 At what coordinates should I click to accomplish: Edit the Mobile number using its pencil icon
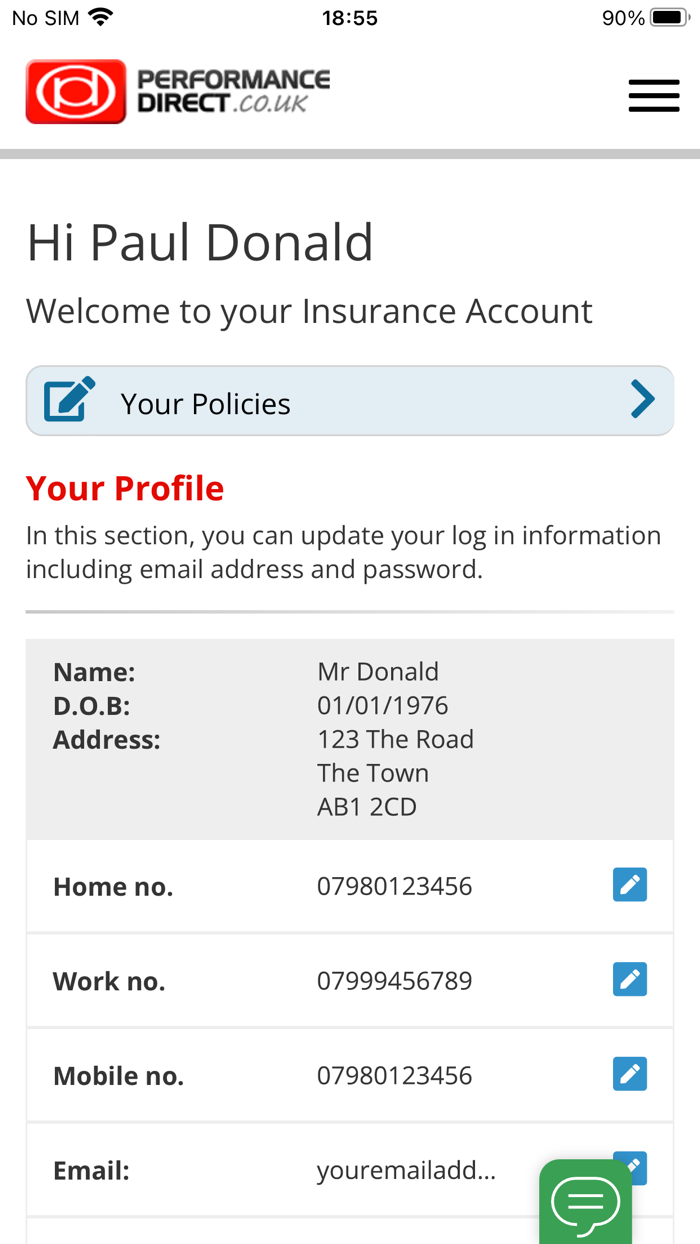point(630,1073)
